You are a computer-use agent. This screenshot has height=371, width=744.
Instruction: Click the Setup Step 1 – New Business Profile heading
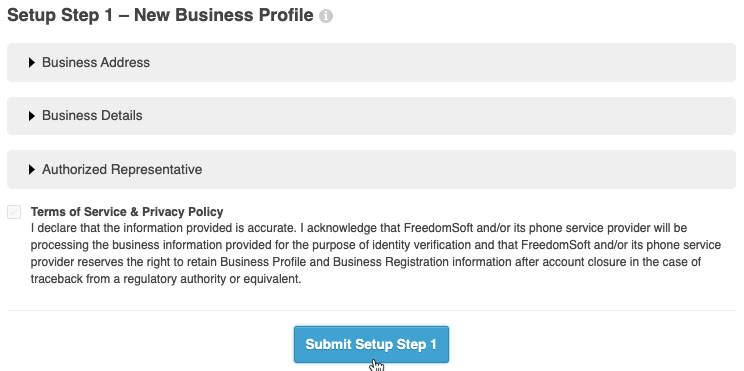click(x=160, y=15)
